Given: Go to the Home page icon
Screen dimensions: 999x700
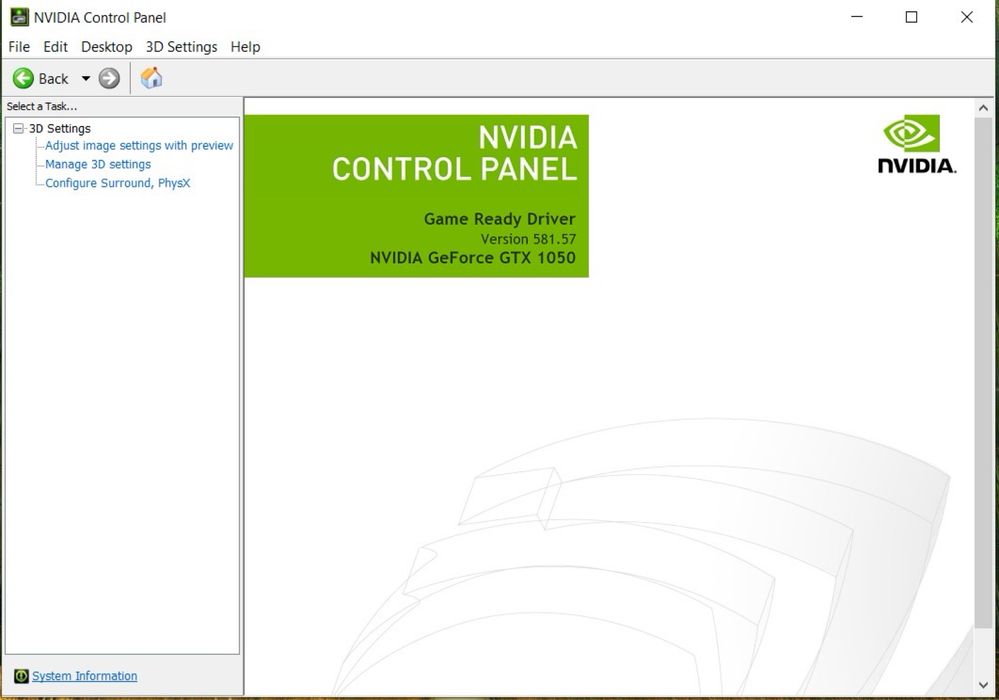Looking at the screenshot, I should click(x=152, y=78).
